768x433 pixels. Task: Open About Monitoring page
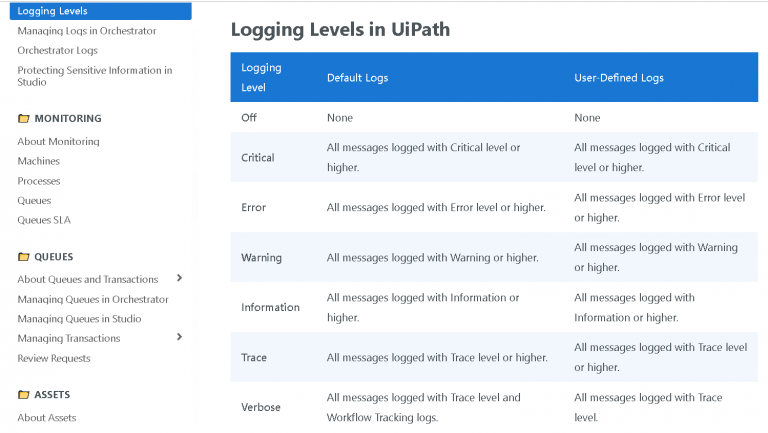58,142
